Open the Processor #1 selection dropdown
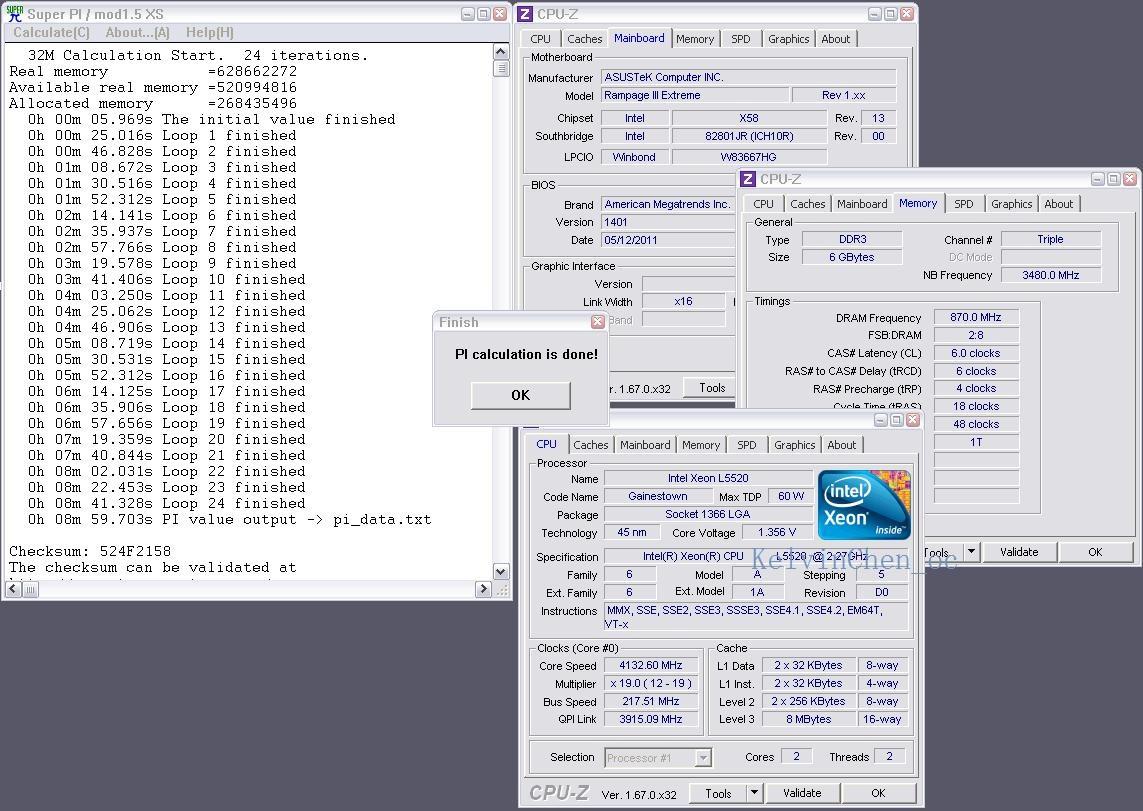The height and width of the screenshot is (811, 1143). 658,758
